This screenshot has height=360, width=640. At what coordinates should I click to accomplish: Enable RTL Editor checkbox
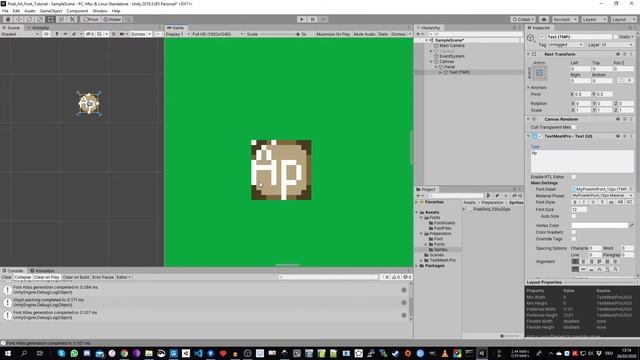point(574,177)
